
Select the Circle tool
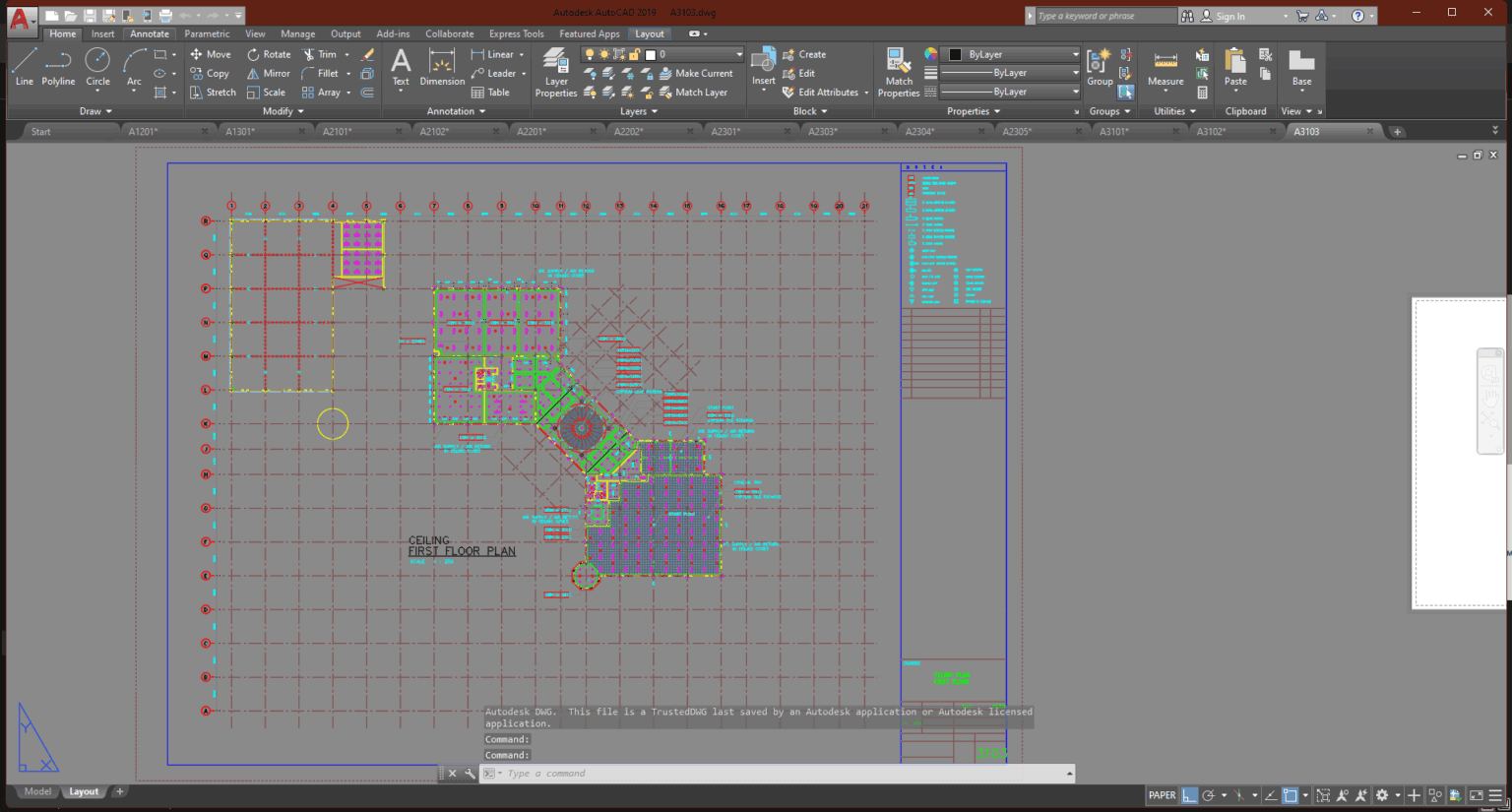coord(97,68)
